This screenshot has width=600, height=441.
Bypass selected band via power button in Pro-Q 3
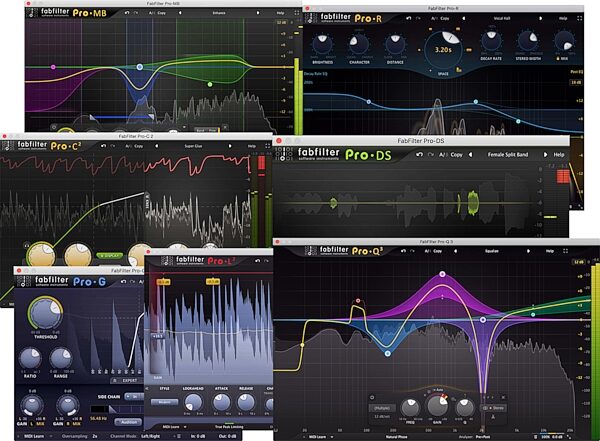click(x=372, y=397)
